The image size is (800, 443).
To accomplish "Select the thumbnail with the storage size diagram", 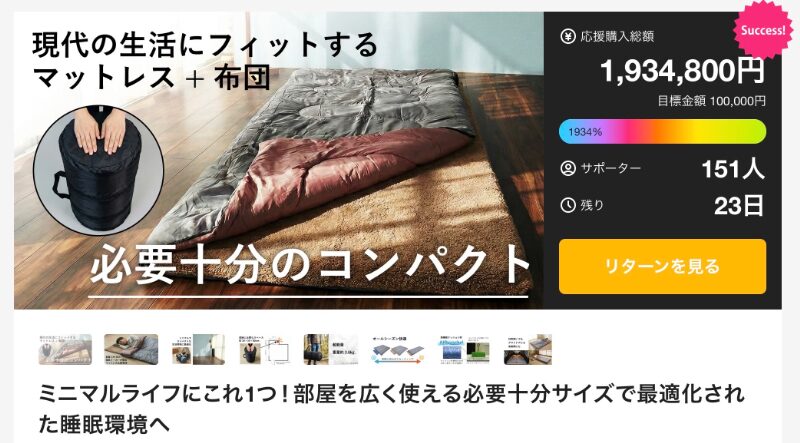I will pyautogui.click(x=264, y=349).
